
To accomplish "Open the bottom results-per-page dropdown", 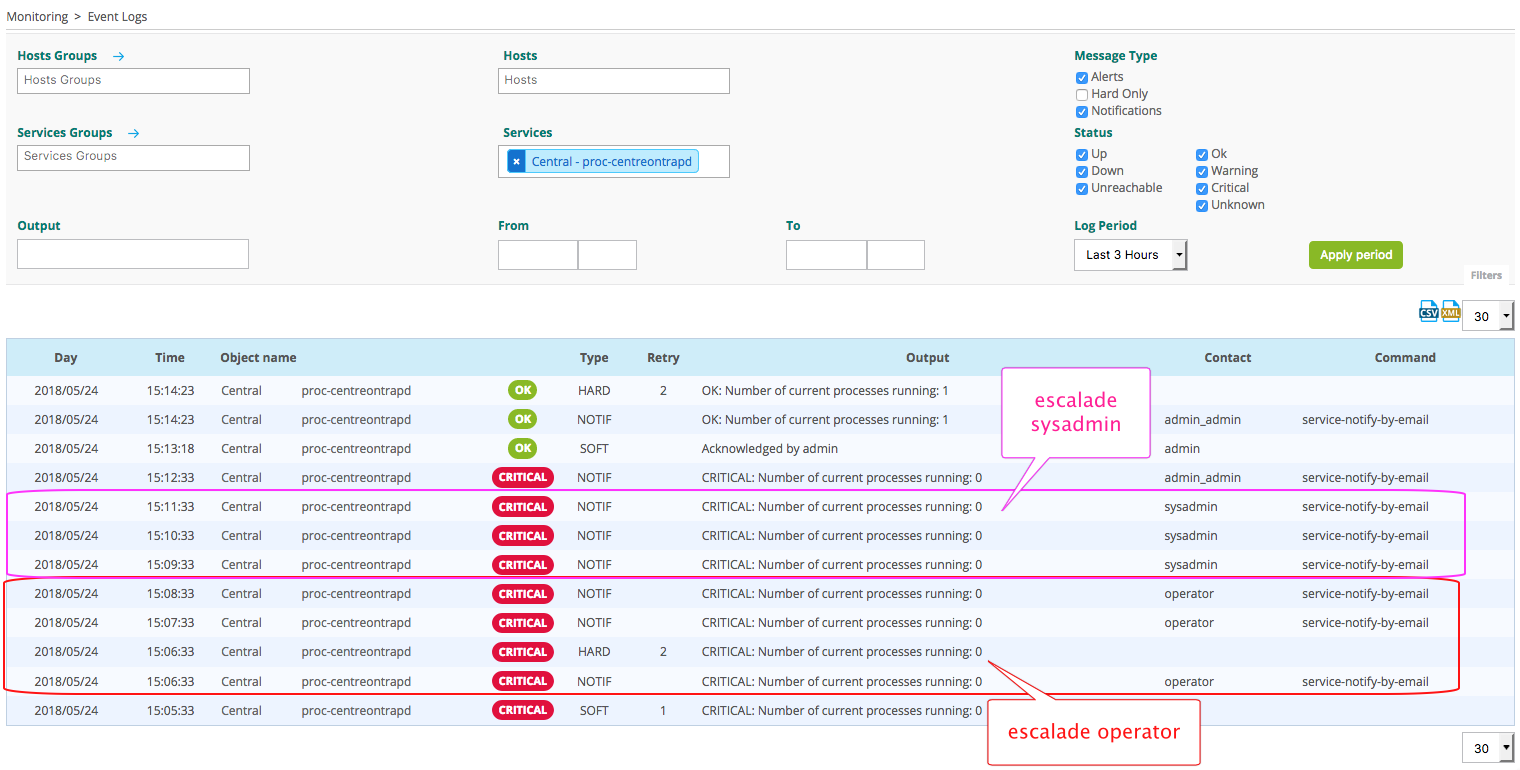I will pos(1488,748).
